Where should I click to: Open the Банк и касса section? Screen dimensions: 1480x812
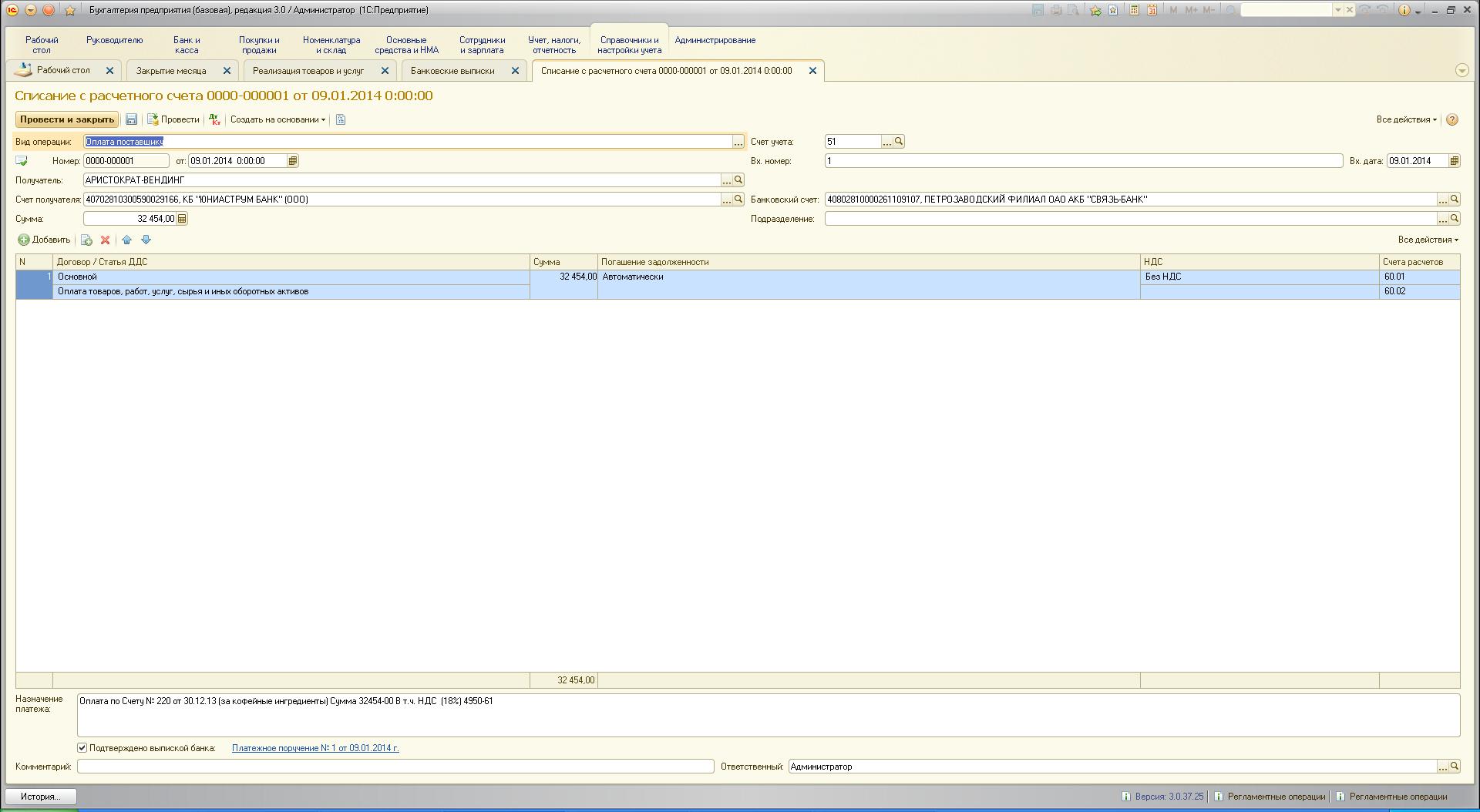187,45
